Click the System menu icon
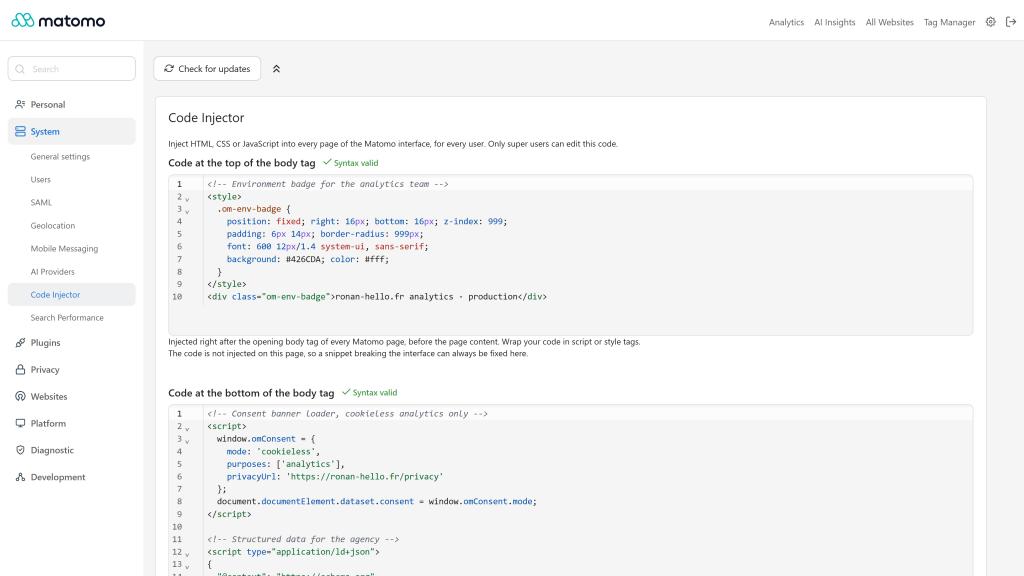The height and width of the screenshot is (576, 1024). click(20, 131)
